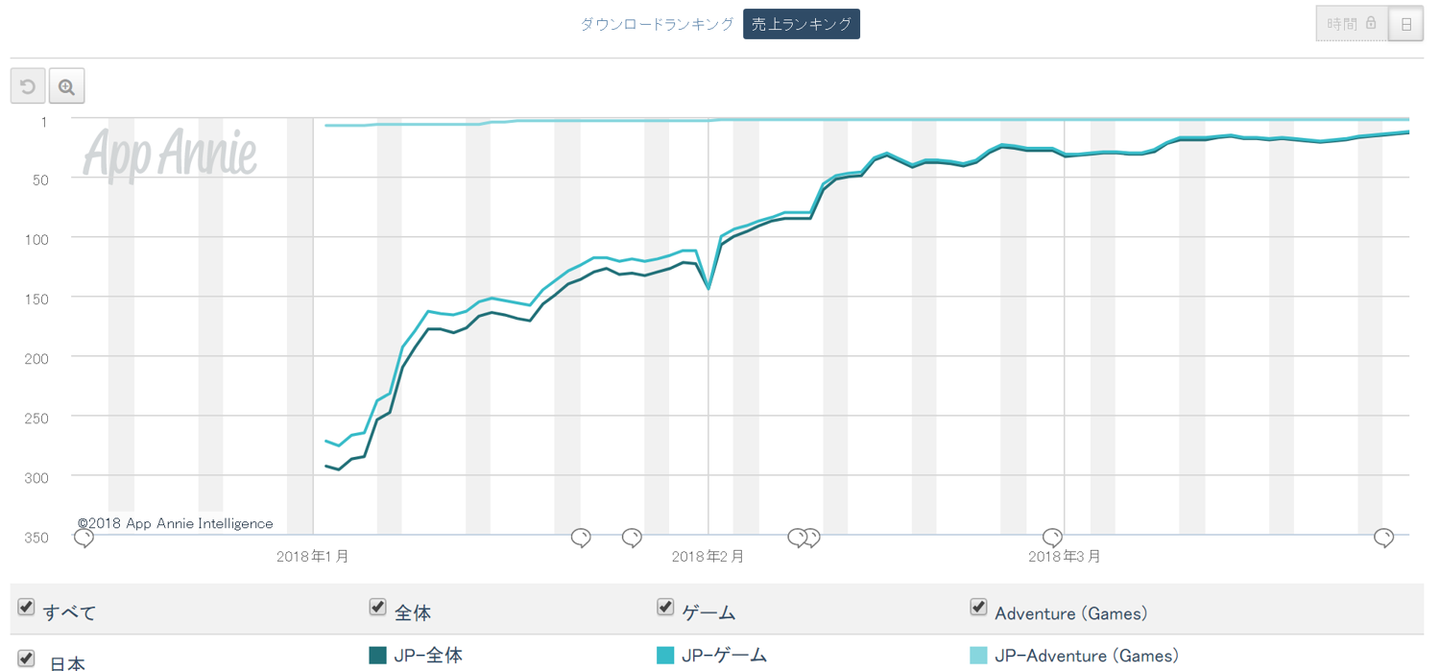
Task: Click the JP-全体 dark teal color swatch
Action: (378, 656)
